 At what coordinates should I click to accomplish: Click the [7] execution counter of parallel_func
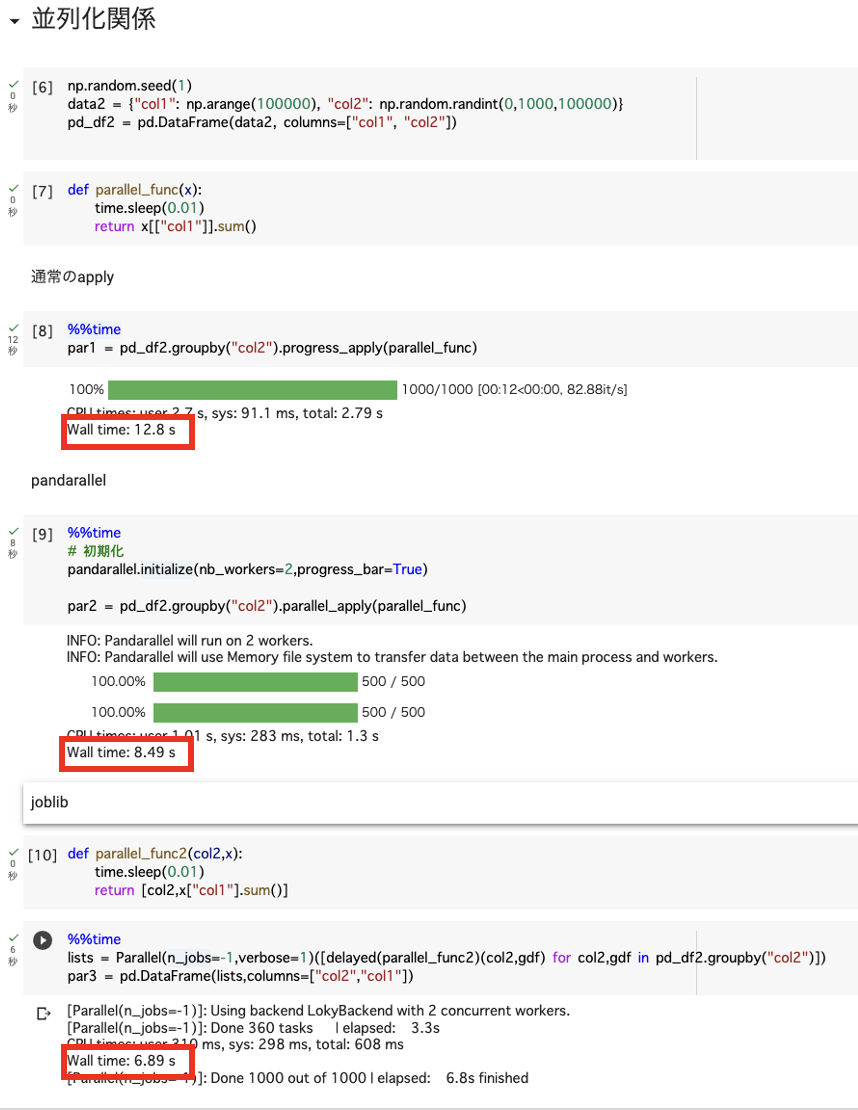(x=42, y=191)
